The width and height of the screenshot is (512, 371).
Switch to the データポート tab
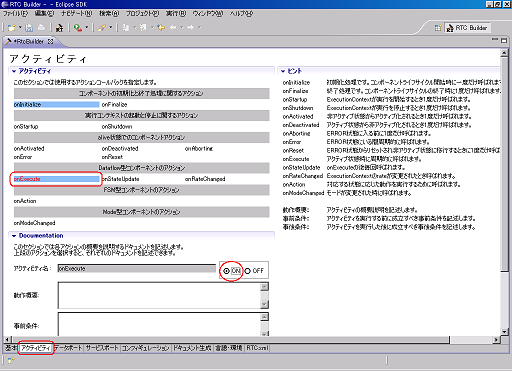coord(69,348)
